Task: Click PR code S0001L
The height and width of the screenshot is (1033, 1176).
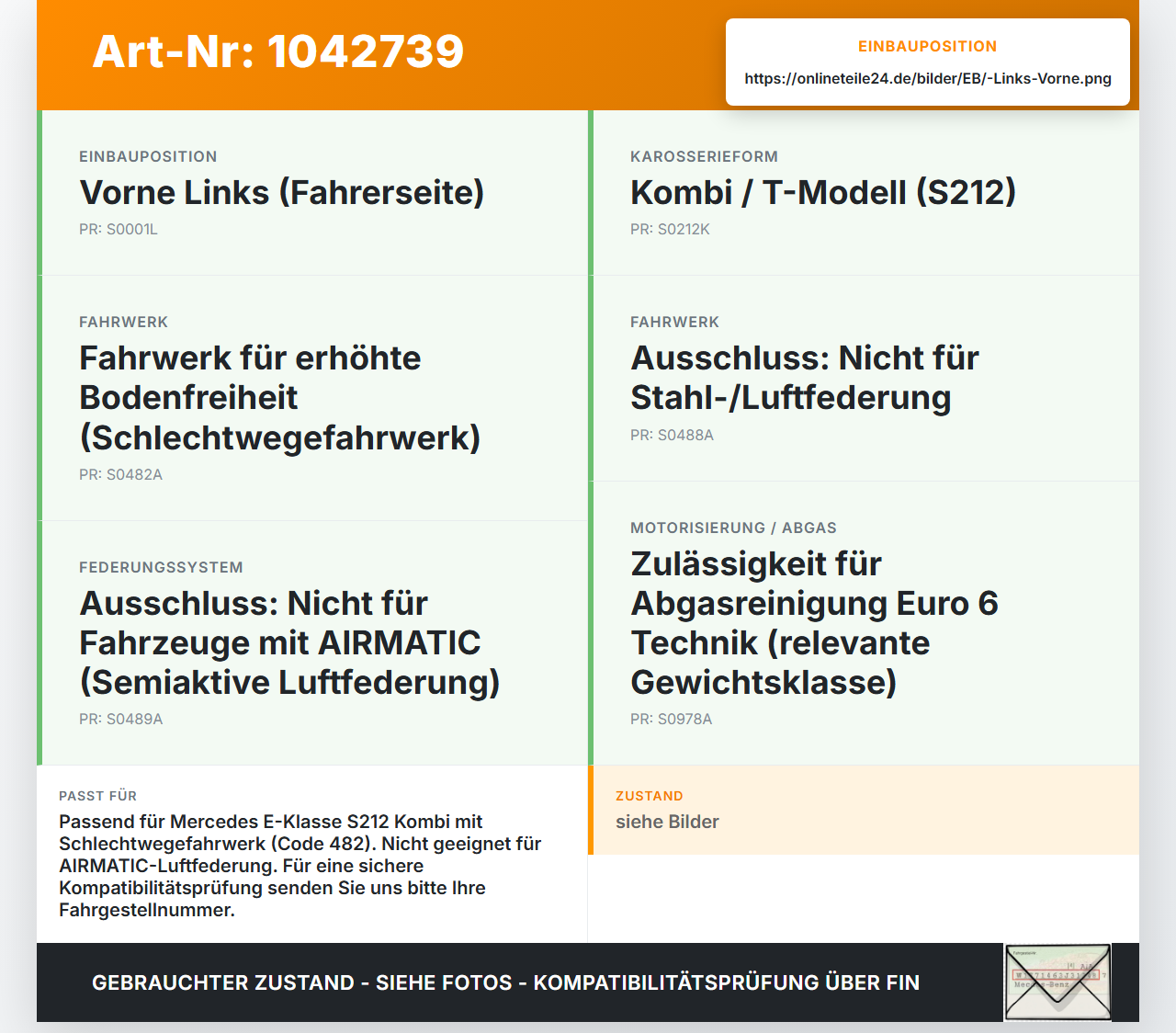Action: click(119, 229)
